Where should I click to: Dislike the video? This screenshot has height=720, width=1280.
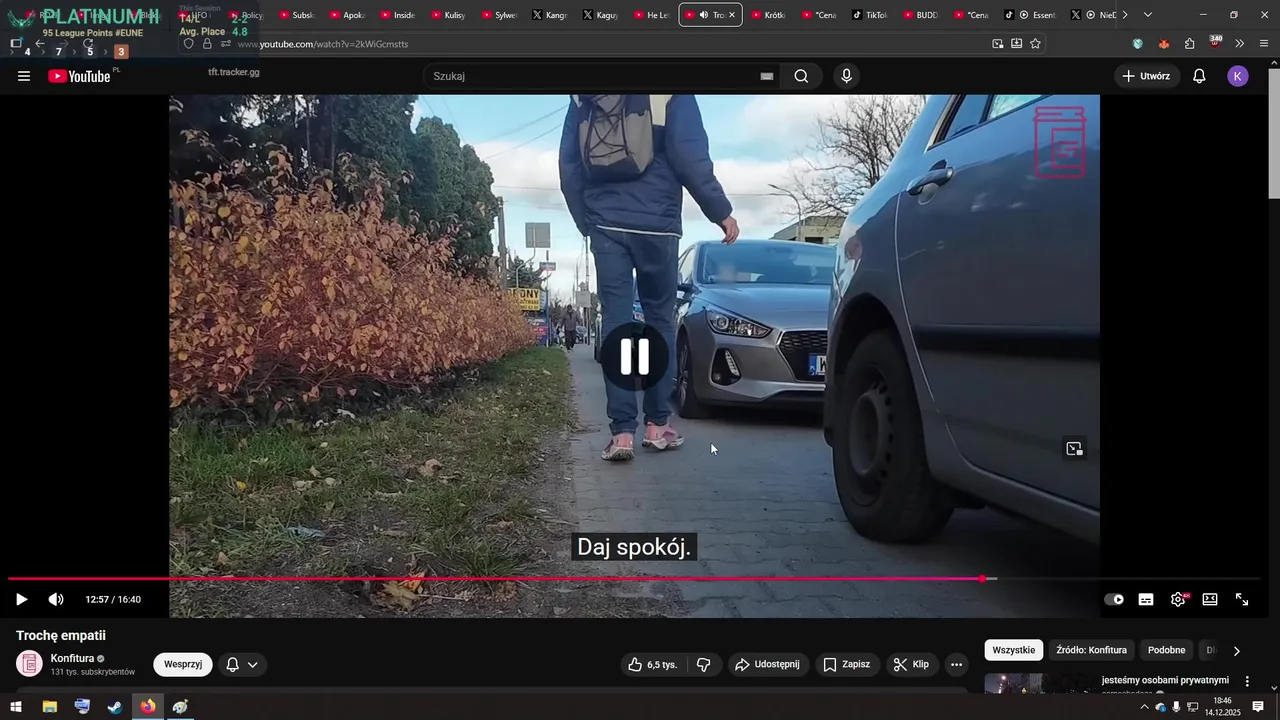tap(704, 664)
